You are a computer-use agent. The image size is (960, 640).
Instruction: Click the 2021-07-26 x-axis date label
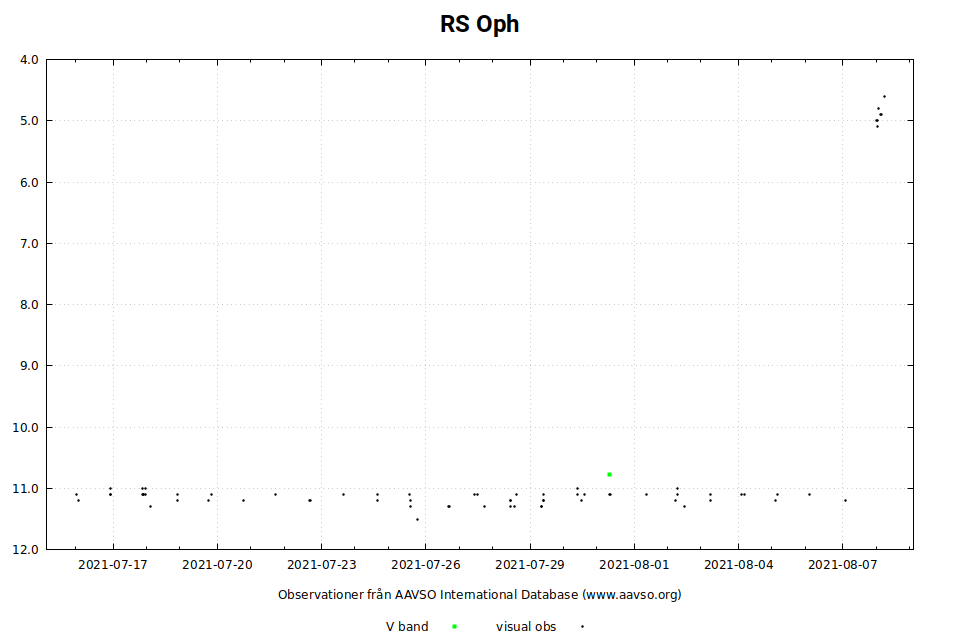[x=426, y=565]
